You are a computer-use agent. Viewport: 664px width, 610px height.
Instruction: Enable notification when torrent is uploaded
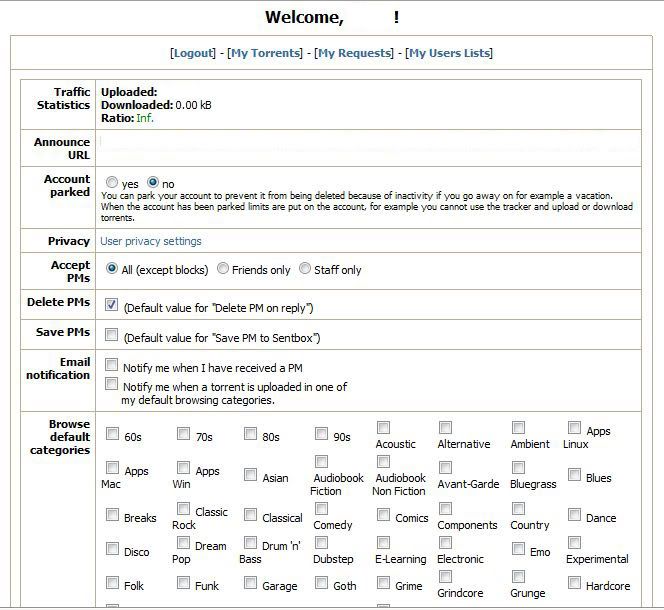coord(112,384)
